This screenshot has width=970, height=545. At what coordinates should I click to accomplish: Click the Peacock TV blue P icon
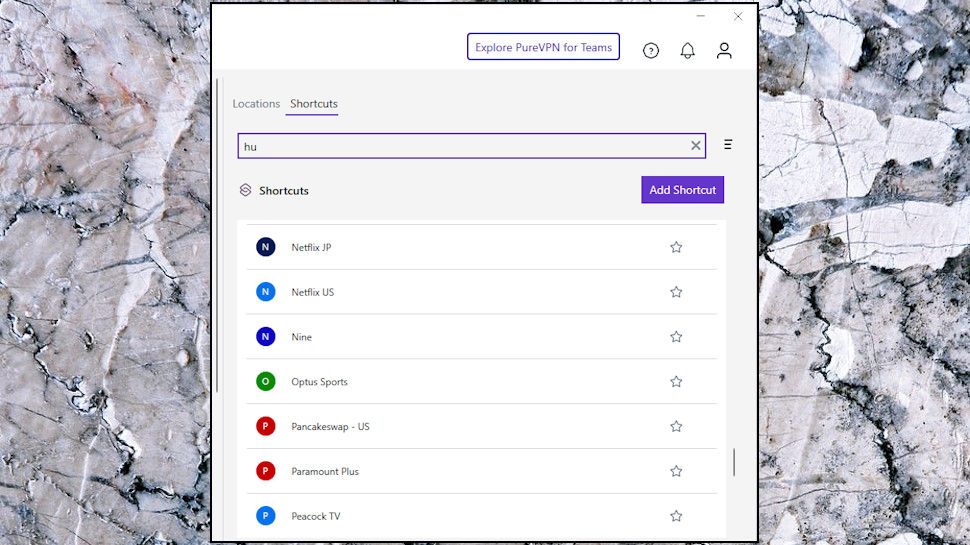point(265,515)
